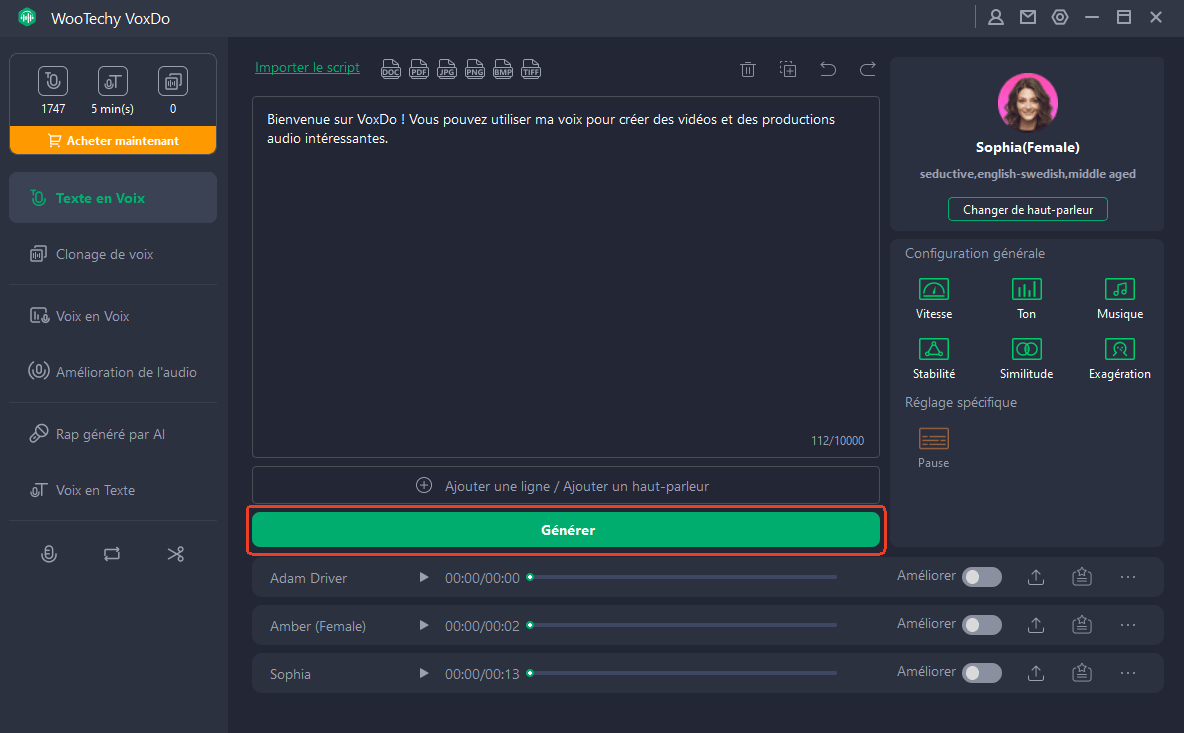Export the Sophia audio track

click(1036, 673)
